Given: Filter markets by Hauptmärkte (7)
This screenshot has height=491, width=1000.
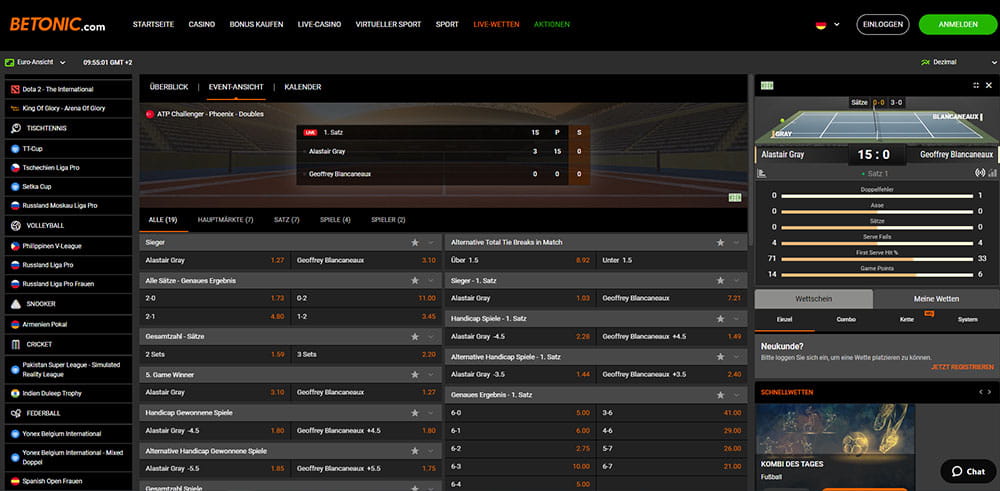Looking at the screenshot, I should point(226,220).
